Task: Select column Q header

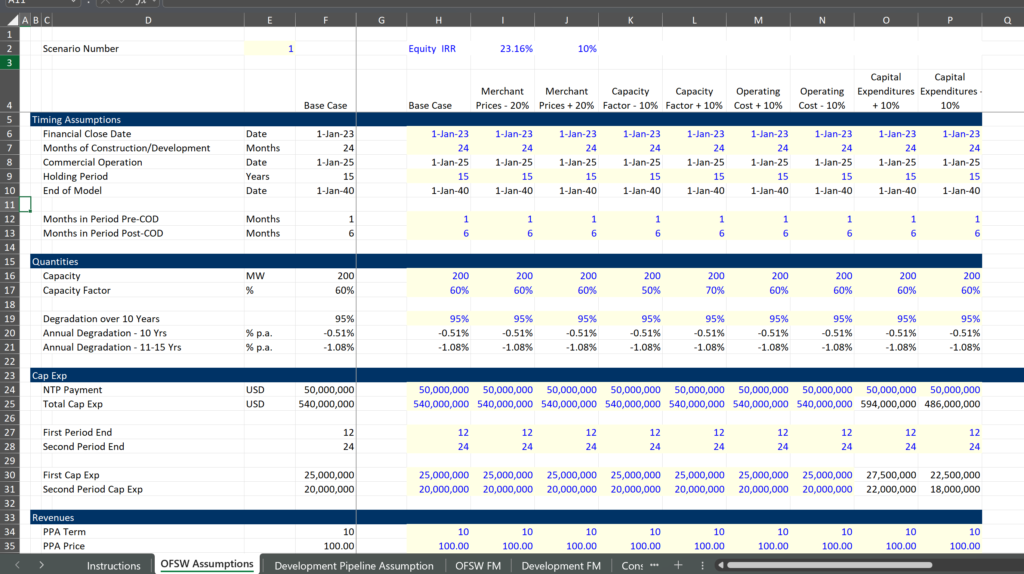Action: 1005,19
